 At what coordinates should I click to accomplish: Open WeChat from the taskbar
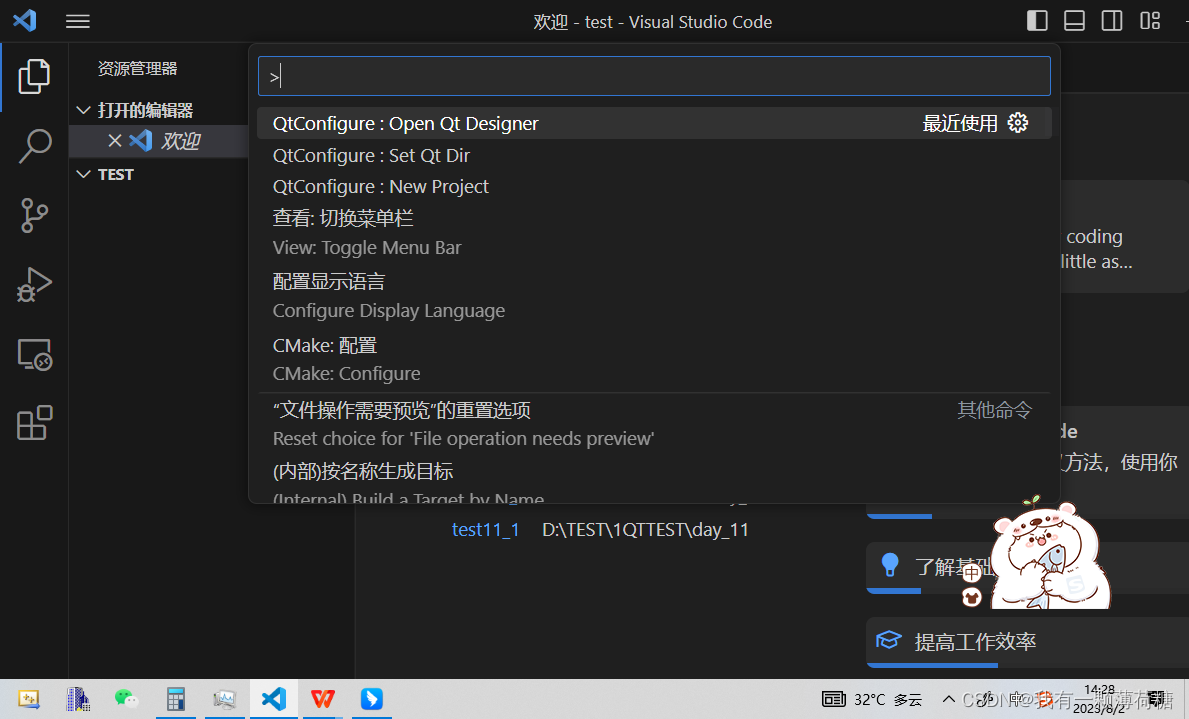click(x=126, y=699)
